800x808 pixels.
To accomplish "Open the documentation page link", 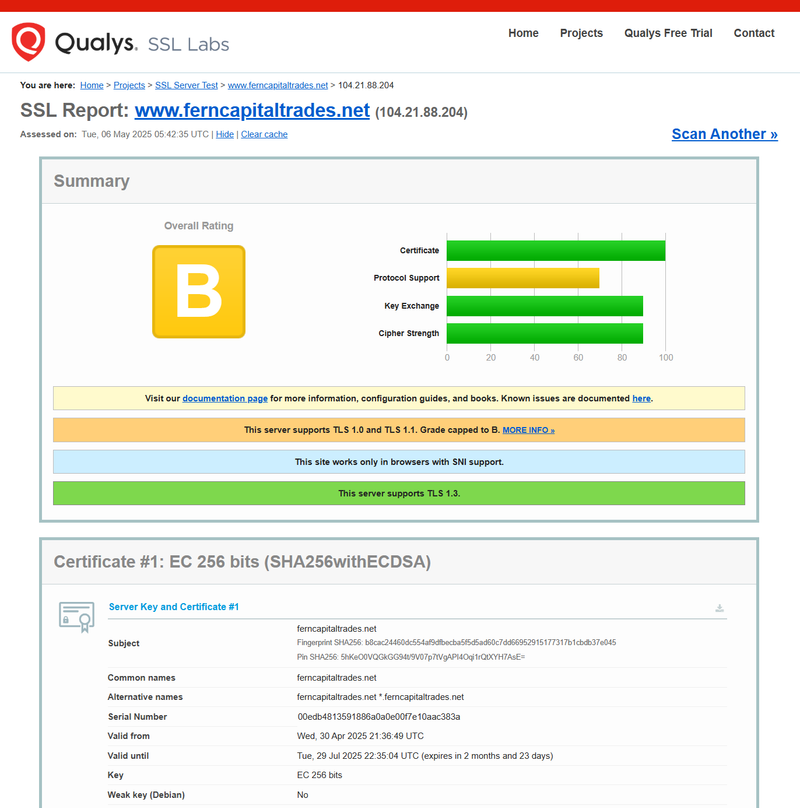I will point(225,398).
